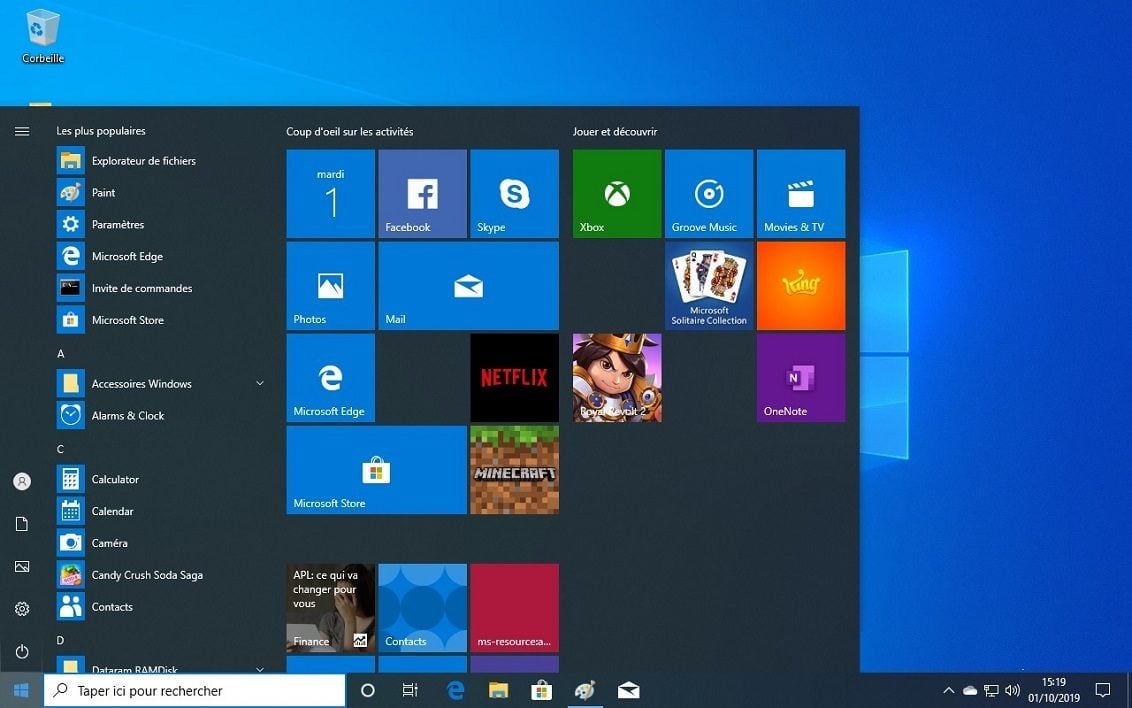Open Settings gear in Start sidebar
1132x708 pixels.
point(22,609)
